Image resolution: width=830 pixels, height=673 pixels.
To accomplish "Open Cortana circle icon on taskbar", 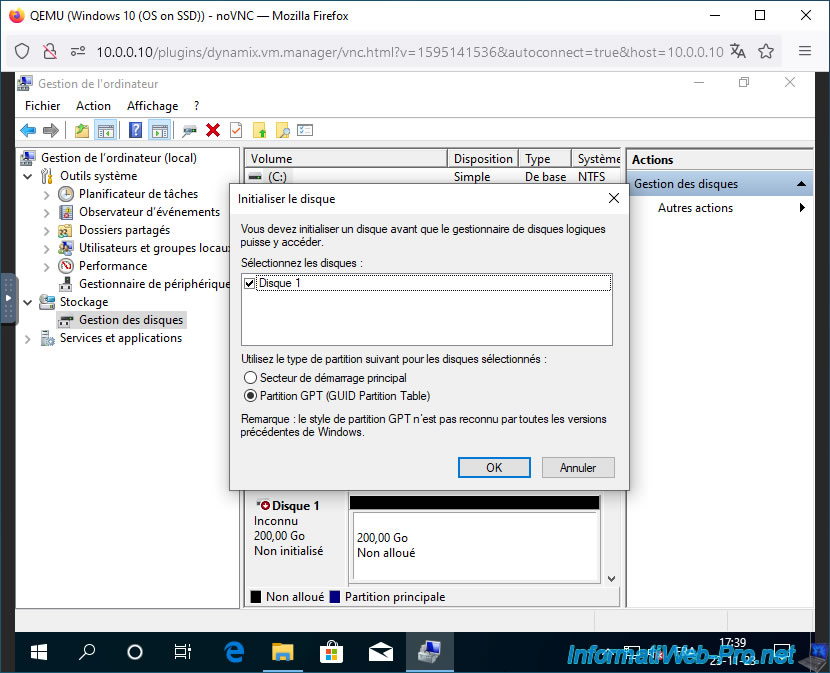I will [135, 652].
